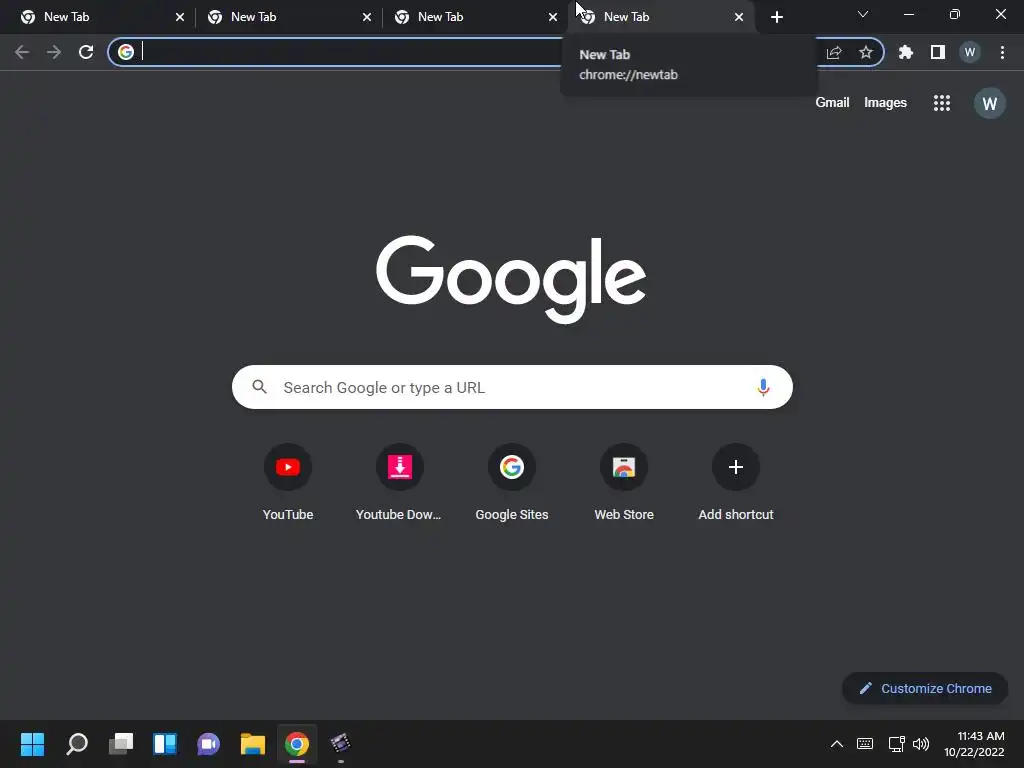Open Chrome three-dot menu
1024x768 pixels.
coord(1002,52)
